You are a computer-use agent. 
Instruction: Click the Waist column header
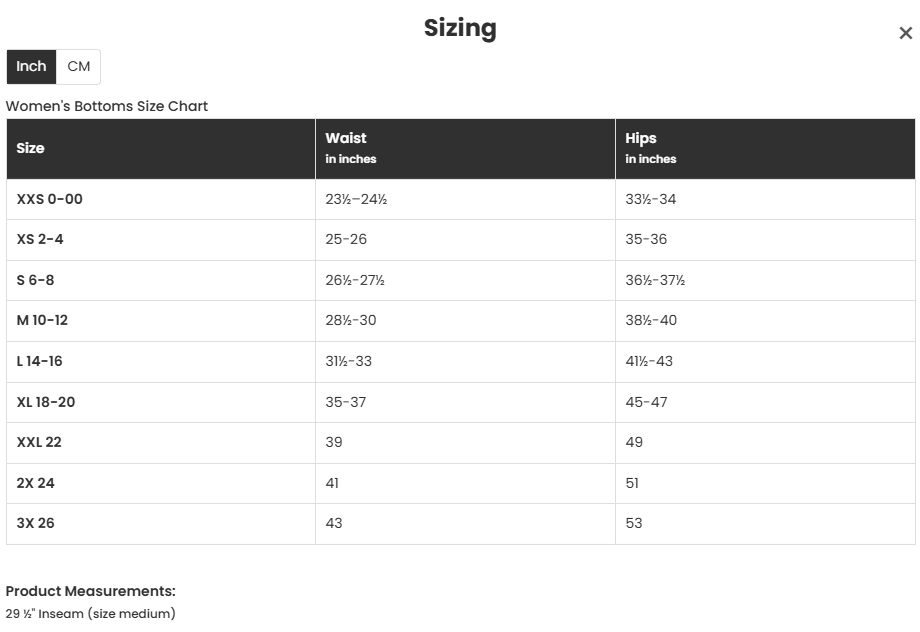pyautogui.click(x=346, y=139)
